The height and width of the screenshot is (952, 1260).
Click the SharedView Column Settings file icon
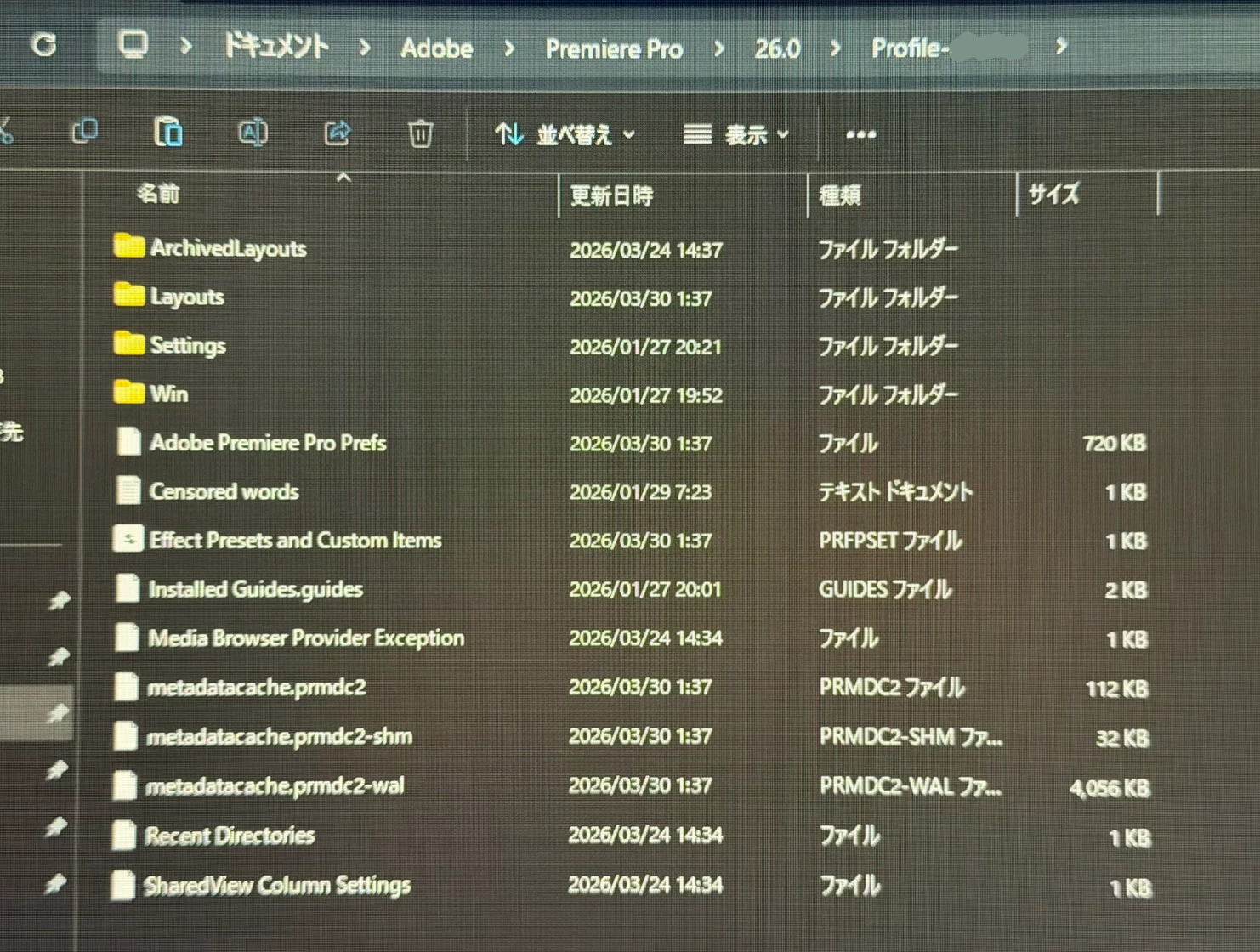pyautogui.click(x=122, y=885)
